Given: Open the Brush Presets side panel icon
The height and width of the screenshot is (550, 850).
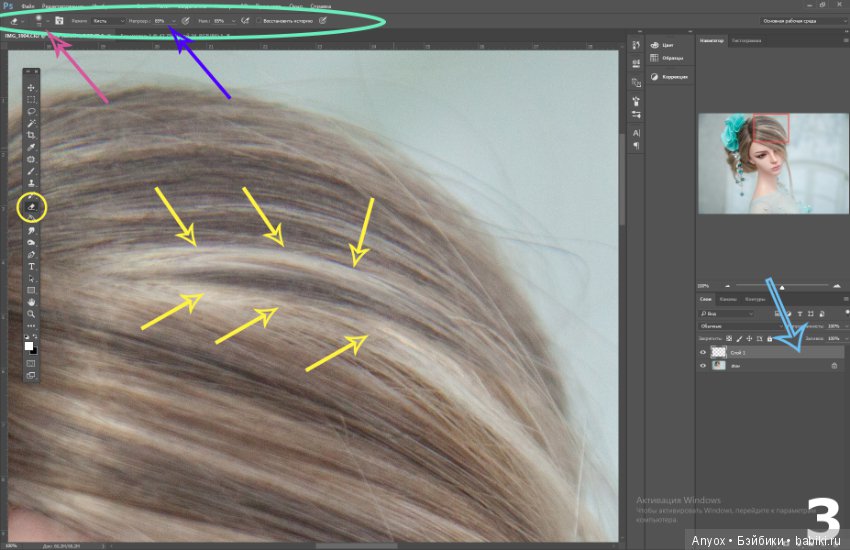Looking at the screenshot, I should (x=636, y=114).
